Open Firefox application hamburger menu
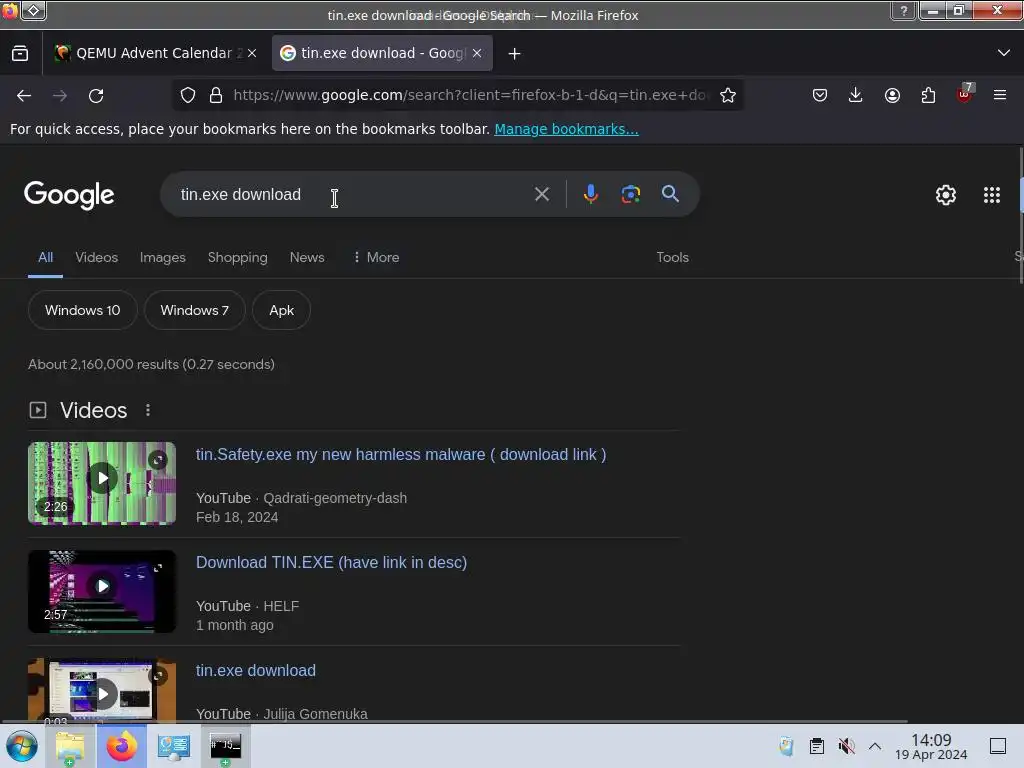 click(x=1000, y=95)
